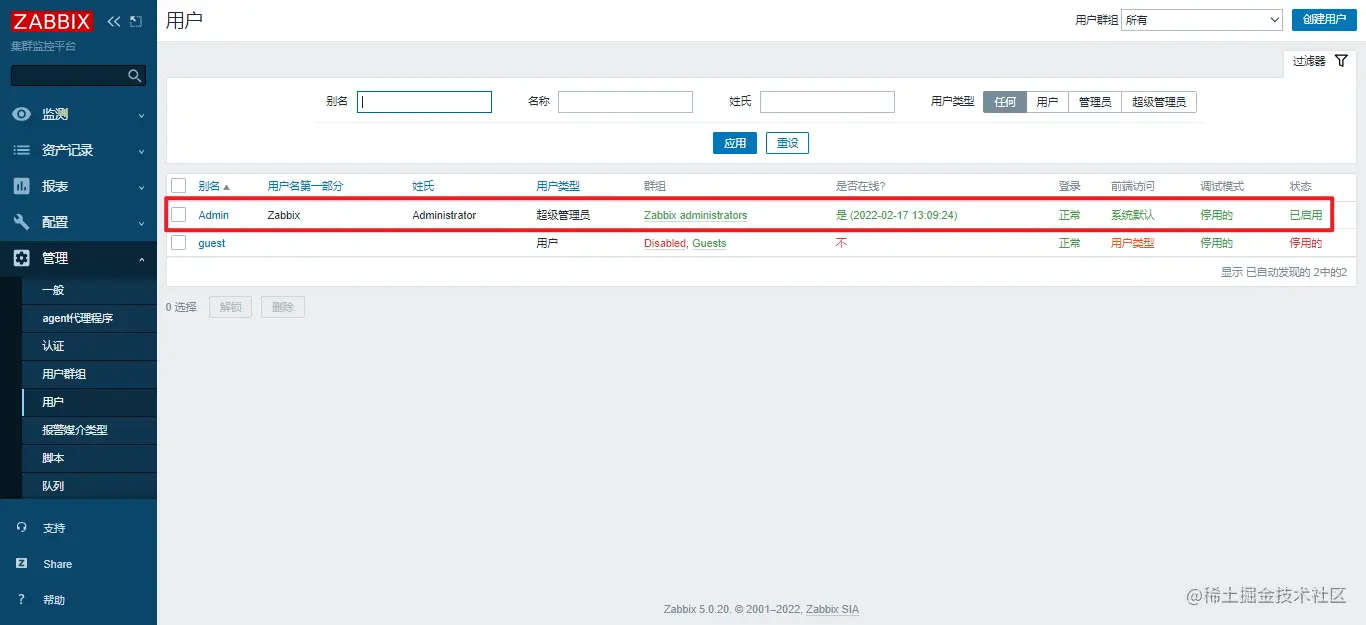
Task: Click the reports bar-chart icon
Action: click(21, 186)
